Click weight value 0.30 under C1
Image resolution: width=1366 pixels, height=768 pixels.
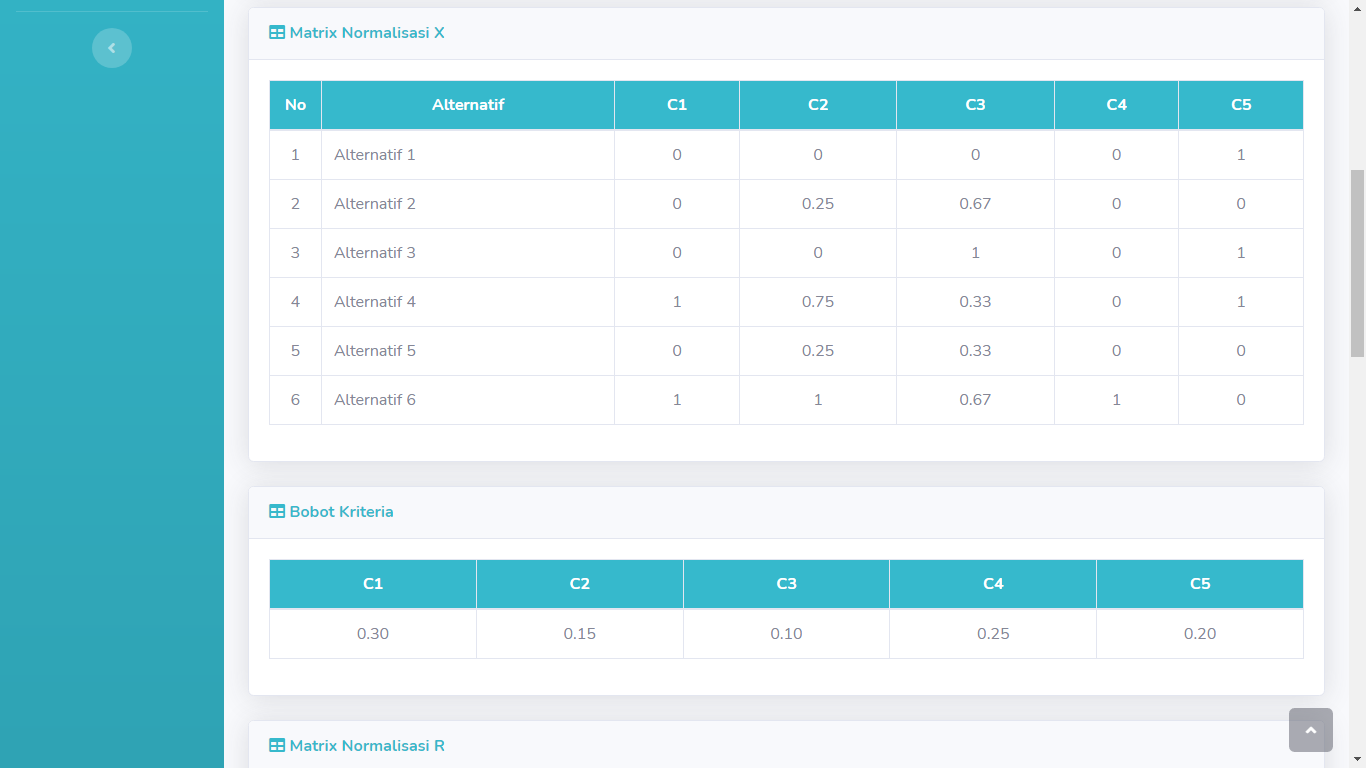coord(373,634)
